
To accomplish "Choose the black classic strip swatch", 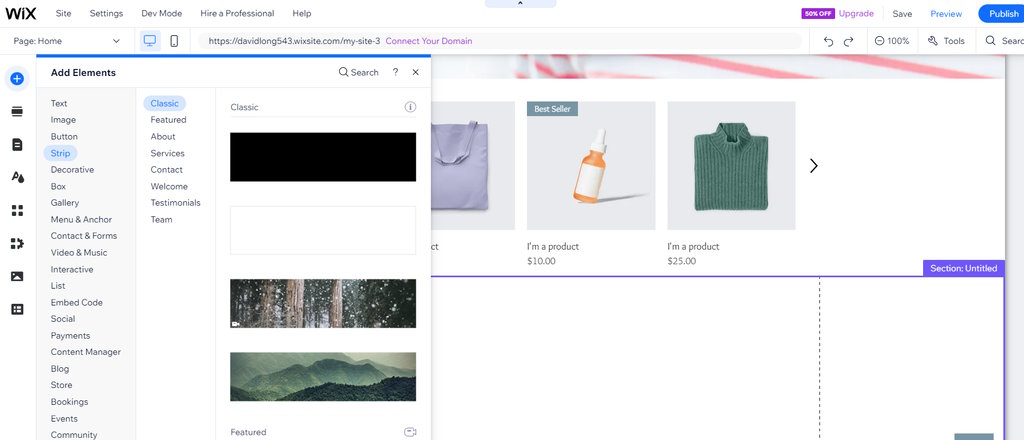I will pyautogui.click(x=322, y=157).
